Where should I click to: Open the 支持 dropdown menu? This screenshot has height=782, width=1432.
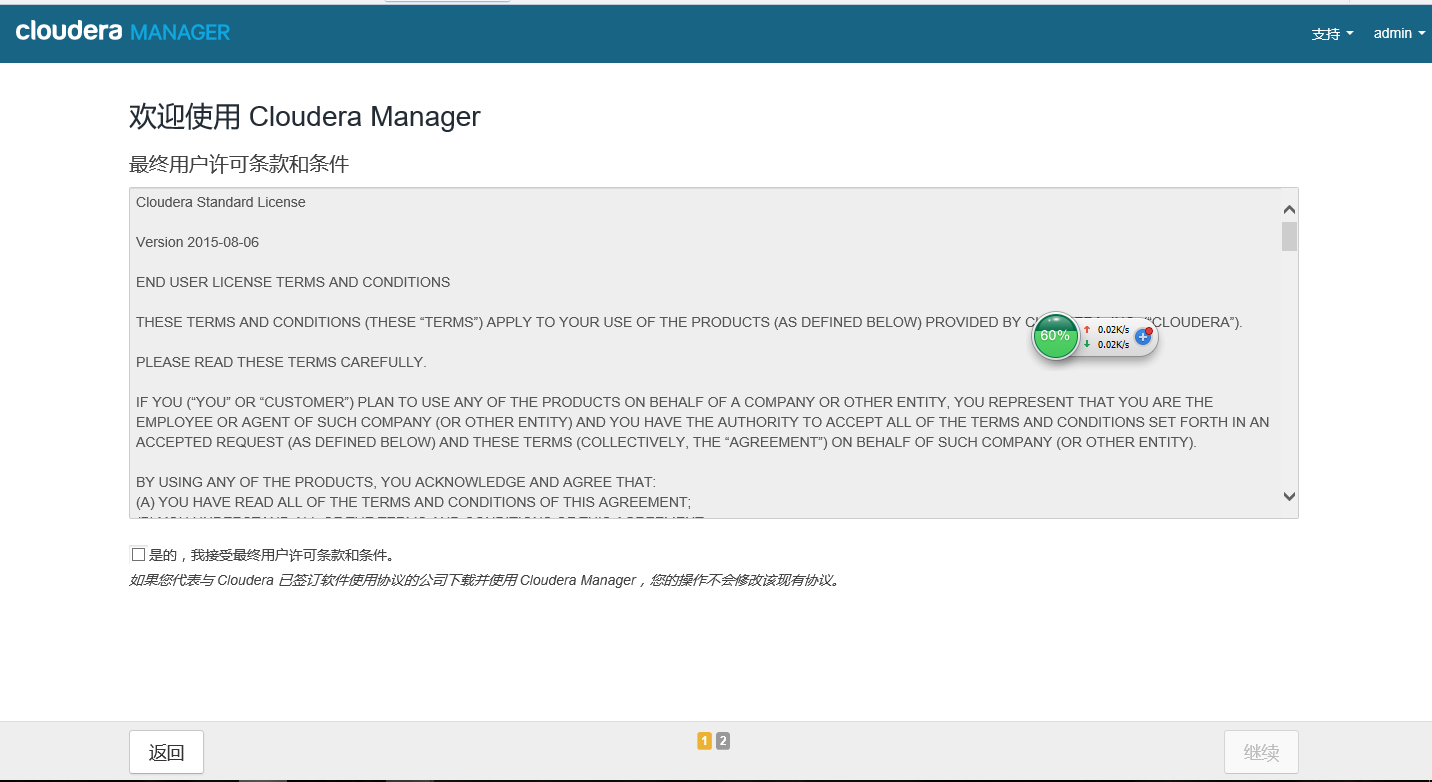(x=1332, y=34)
